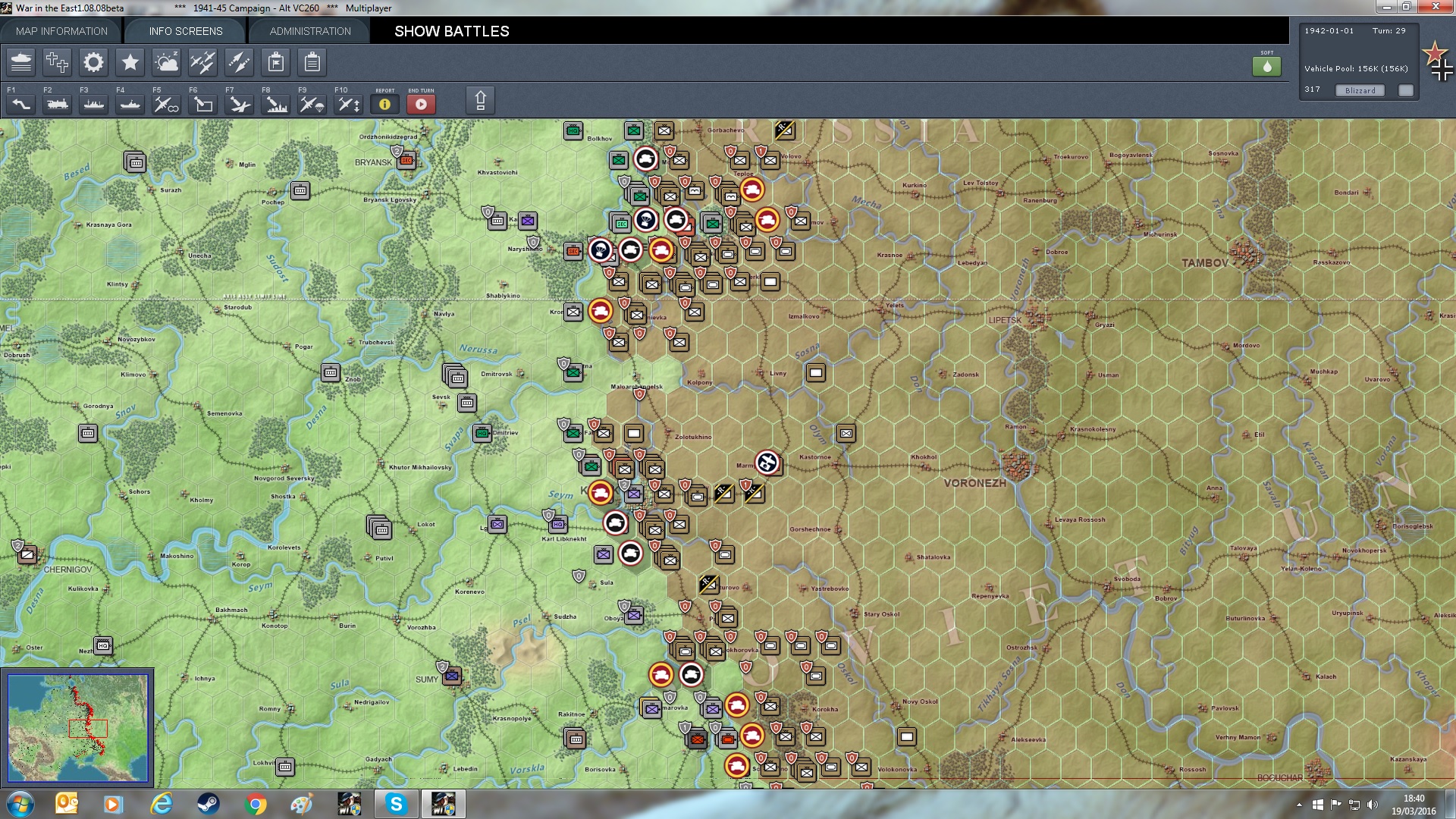
Task: Switch to Skype in the taskbar
Action: (x=396, y=804)
